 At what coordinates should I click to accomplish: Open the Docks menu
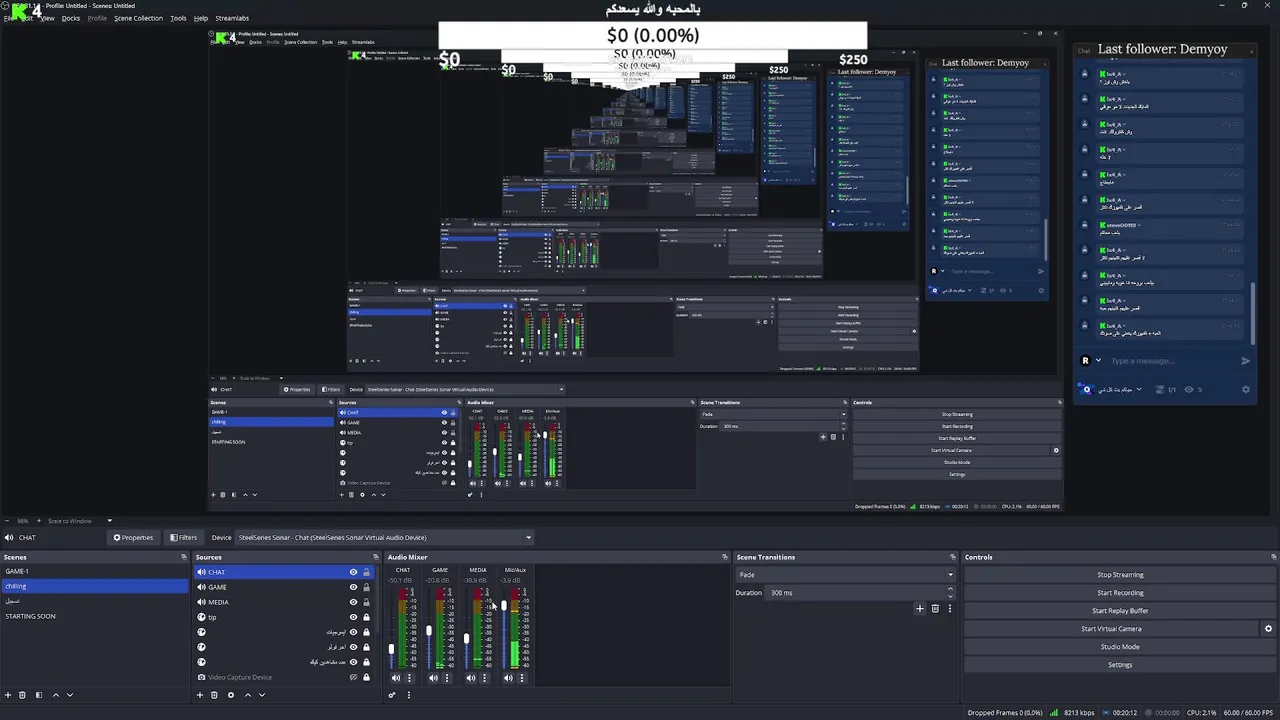point(71,18)
